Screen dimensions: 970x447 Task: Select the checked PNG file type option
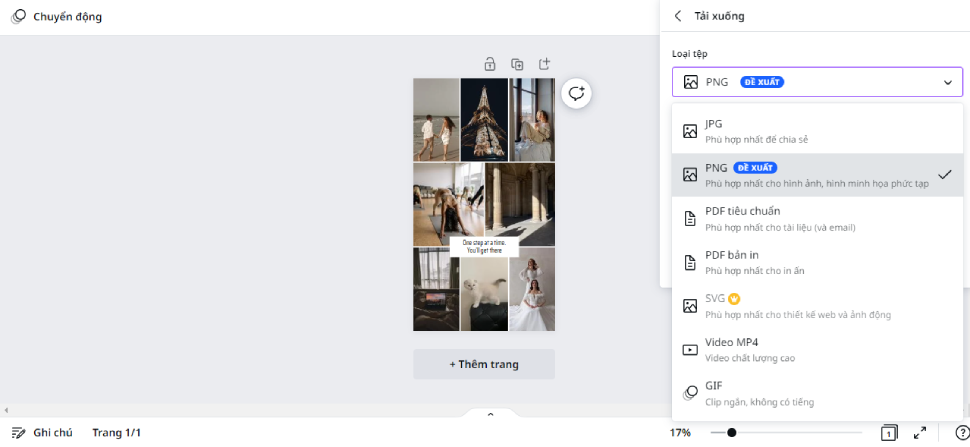pyautogui.click(x=817, y=175)
